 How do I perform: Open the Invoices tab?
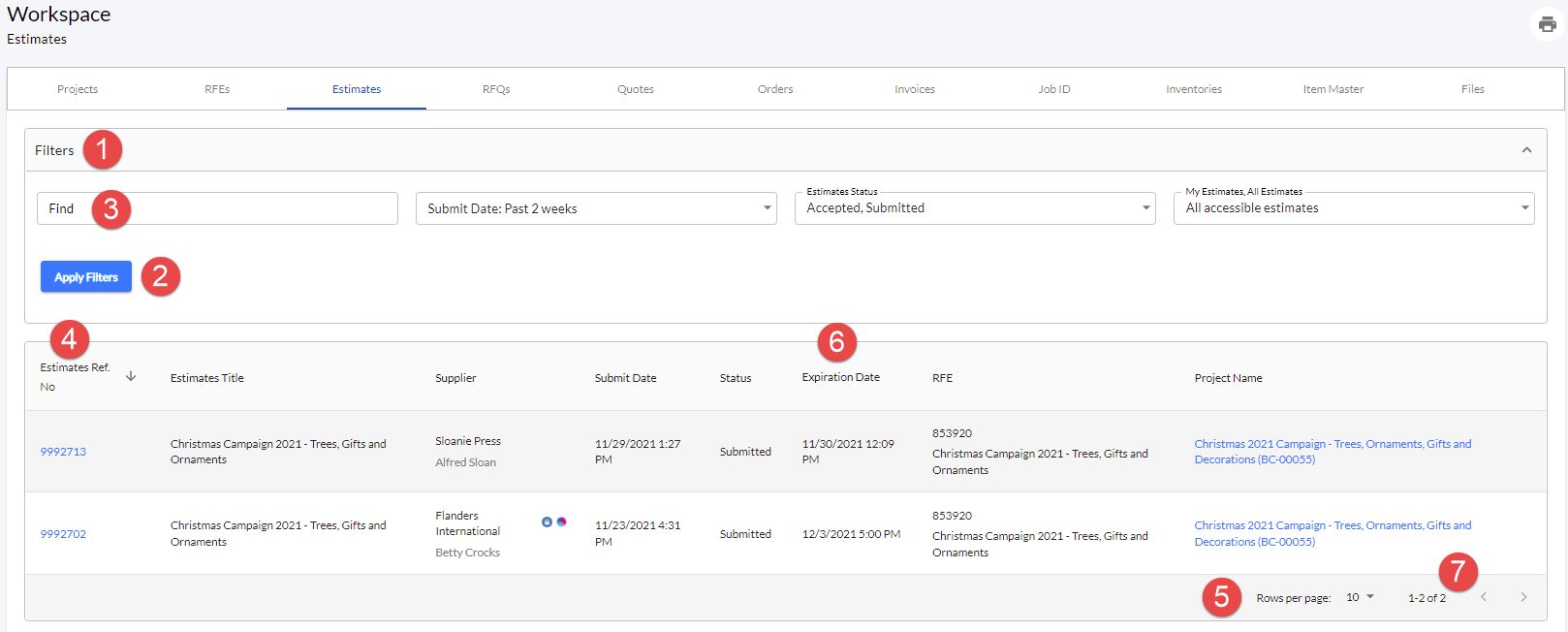point(915,89)
